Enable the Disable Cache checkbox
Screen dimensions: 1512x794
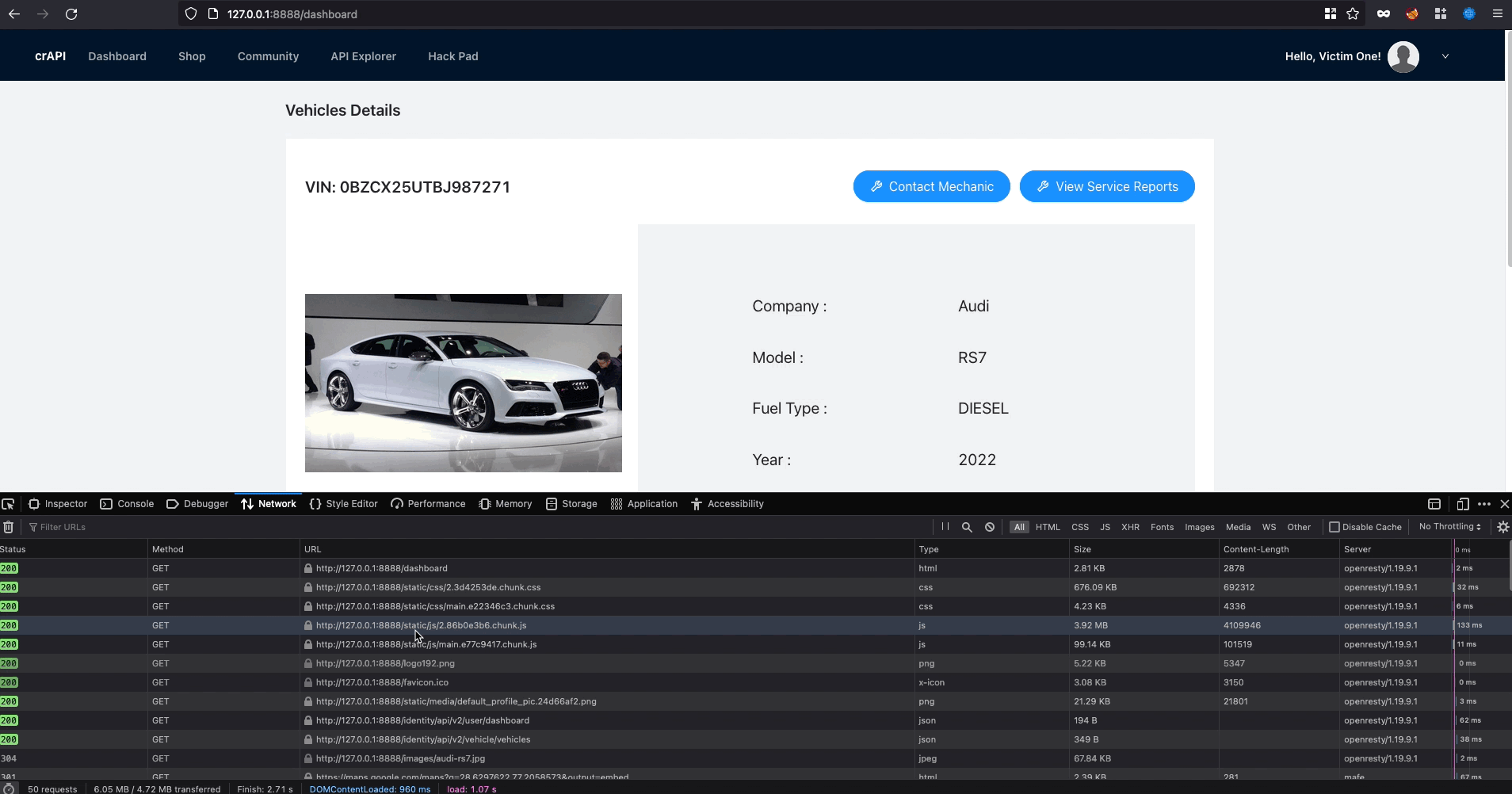pyautogui.click(x=1334, y=527)
